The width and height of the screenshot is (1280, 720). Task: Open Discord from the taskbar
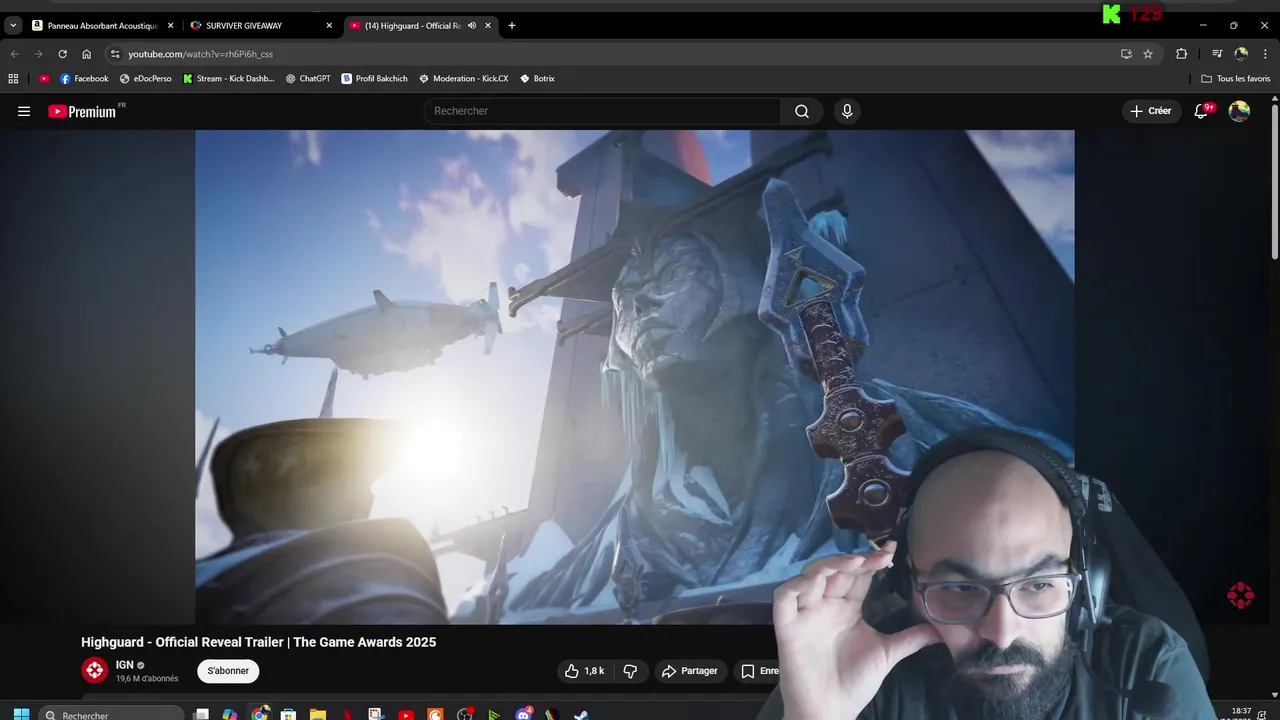coord(523,714)
